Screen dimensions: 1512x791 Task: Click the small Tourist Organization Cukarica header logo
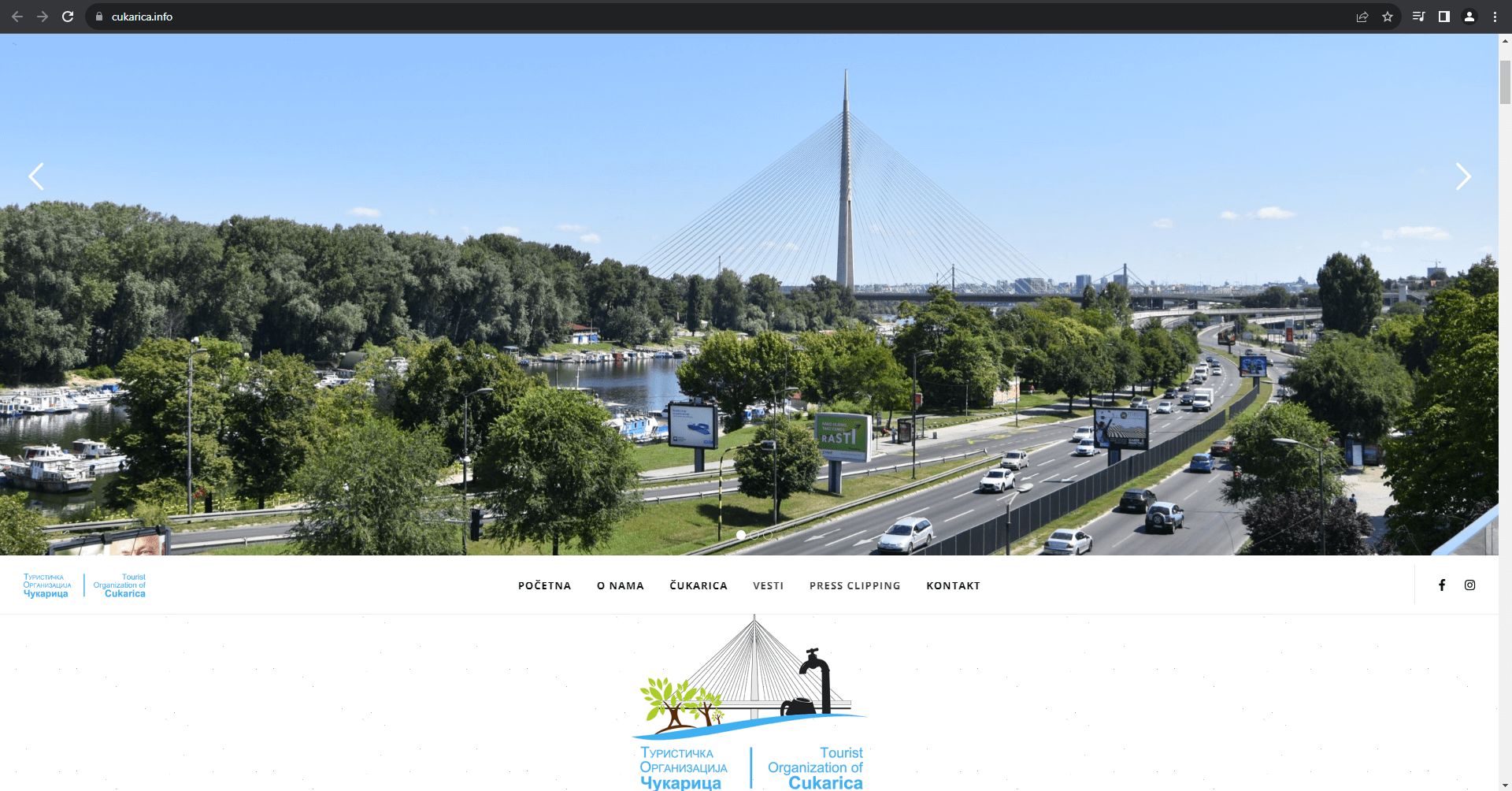84,585
